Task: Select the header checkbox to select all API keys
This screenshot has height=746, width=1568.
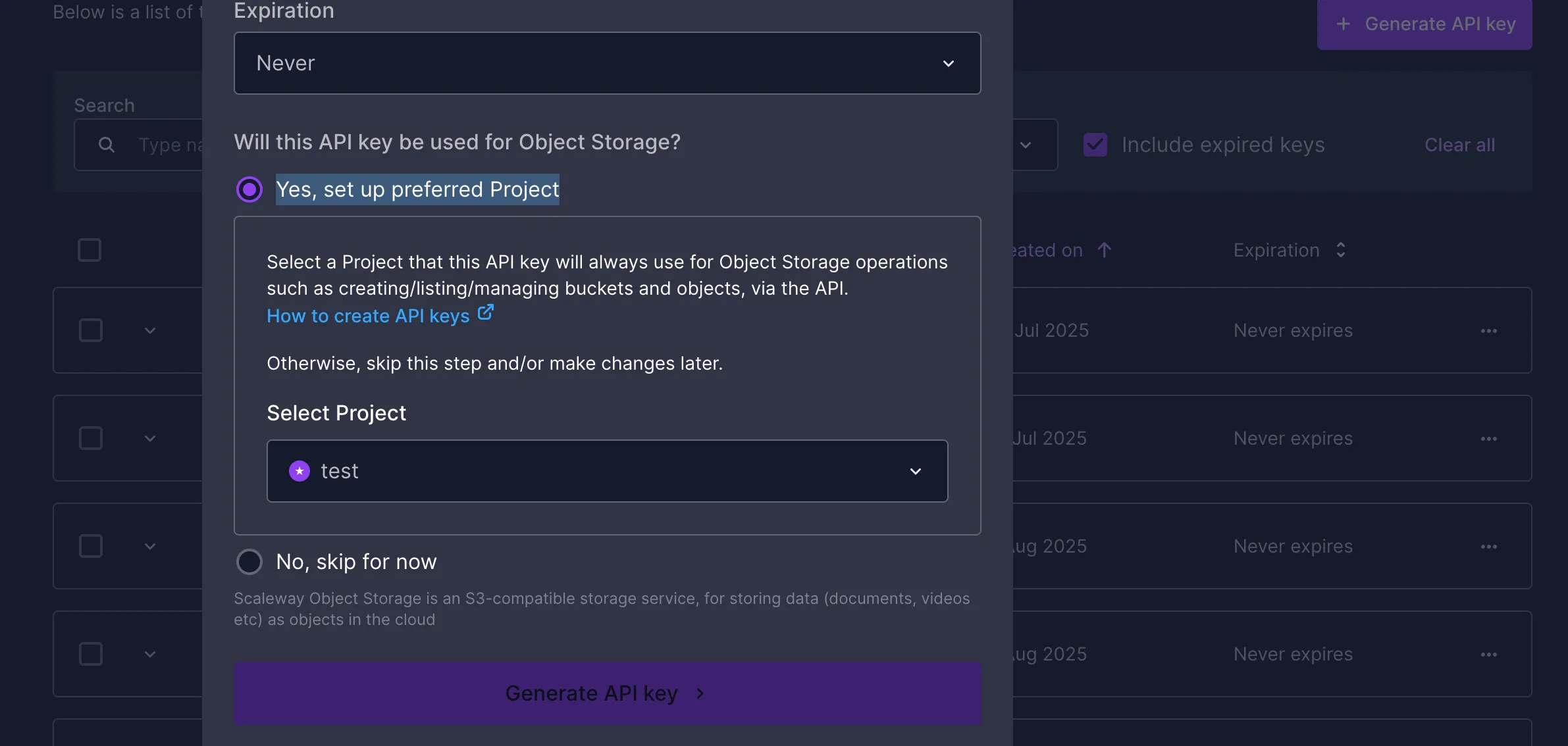Action: (89, 250)
